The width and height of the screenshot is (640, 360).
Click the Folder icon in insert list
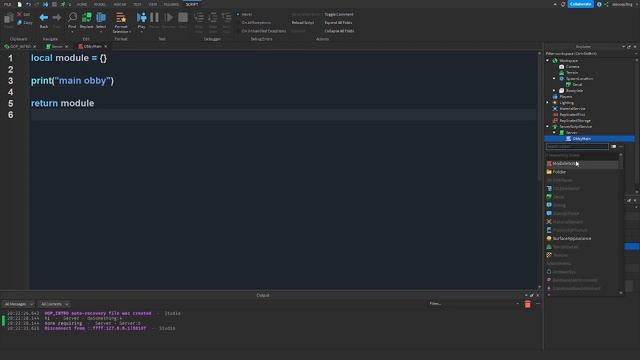click(x=549, y=172)
